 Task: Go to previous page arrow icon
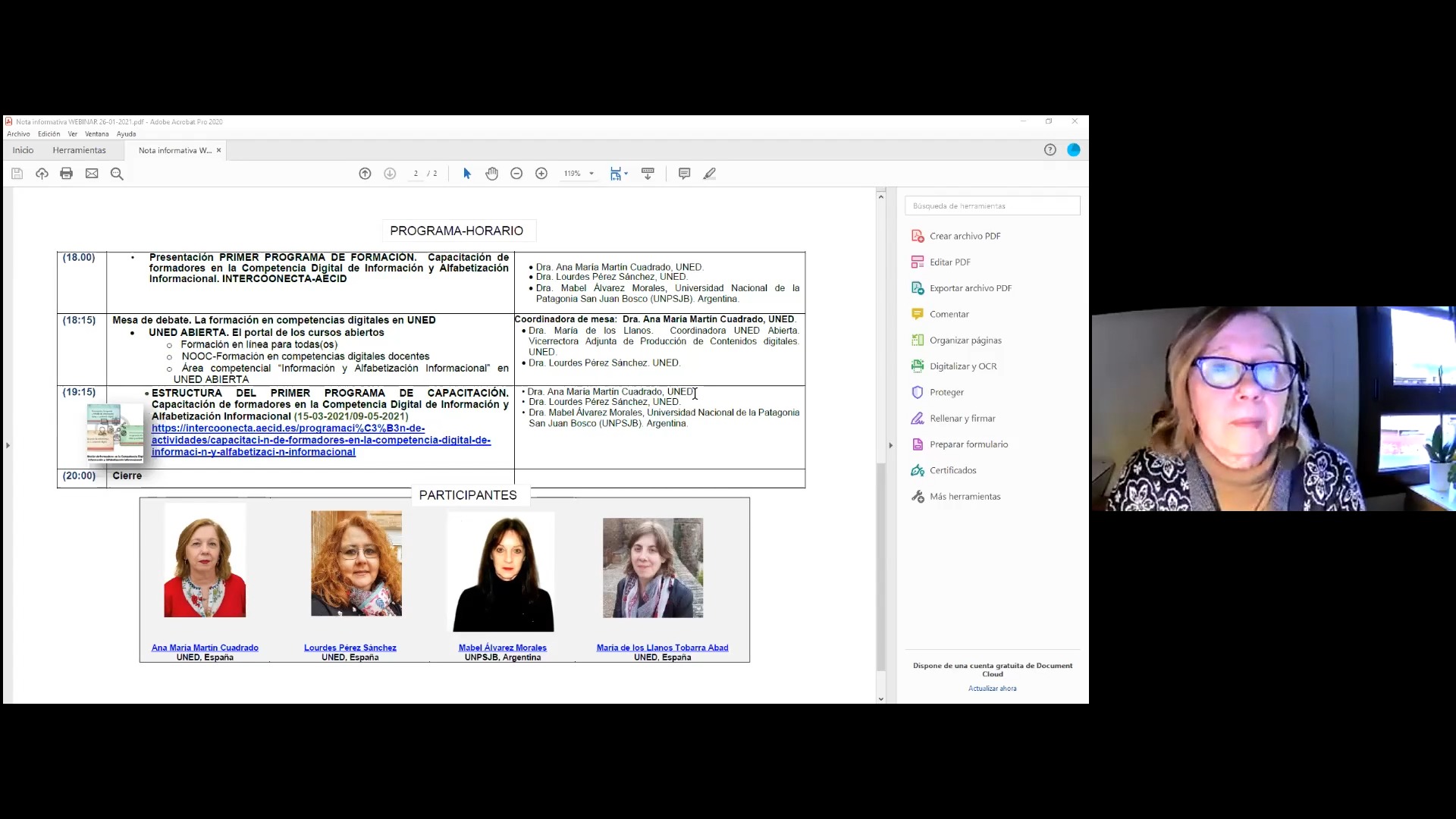tap(365, 174)
